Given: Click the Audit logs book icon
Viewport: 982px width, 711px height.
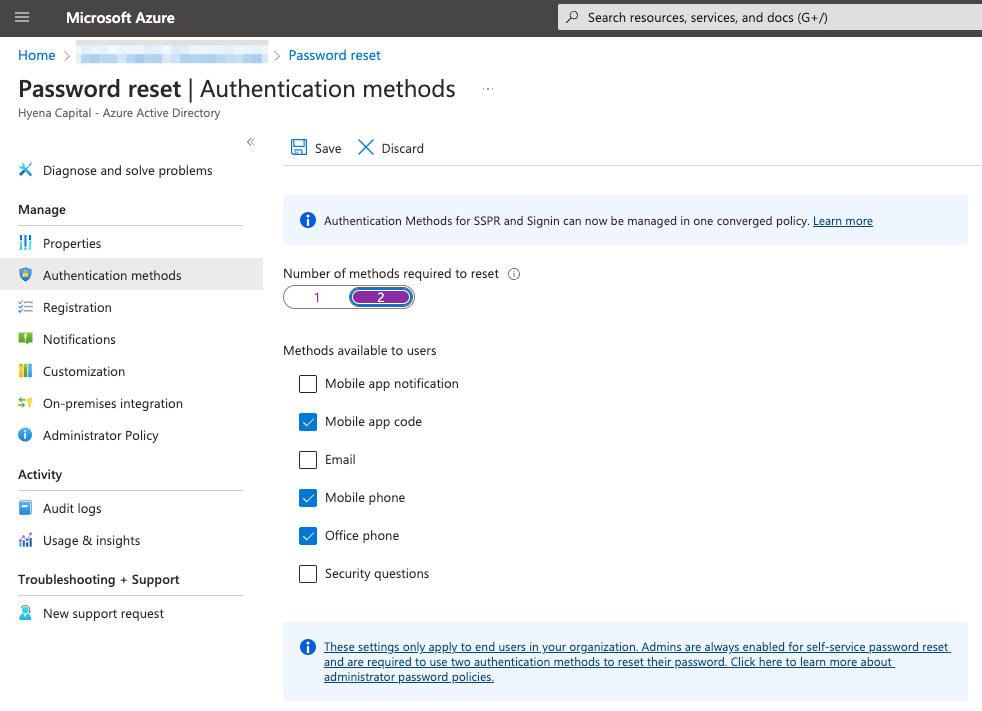Looking at the screenshot, I should [25, 508].
